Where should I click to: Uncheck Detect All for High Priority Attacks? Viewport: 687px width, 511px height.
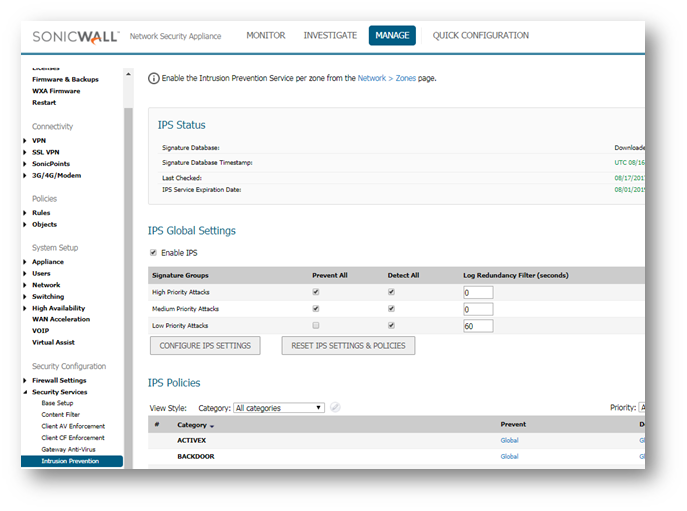click(391, 292)
